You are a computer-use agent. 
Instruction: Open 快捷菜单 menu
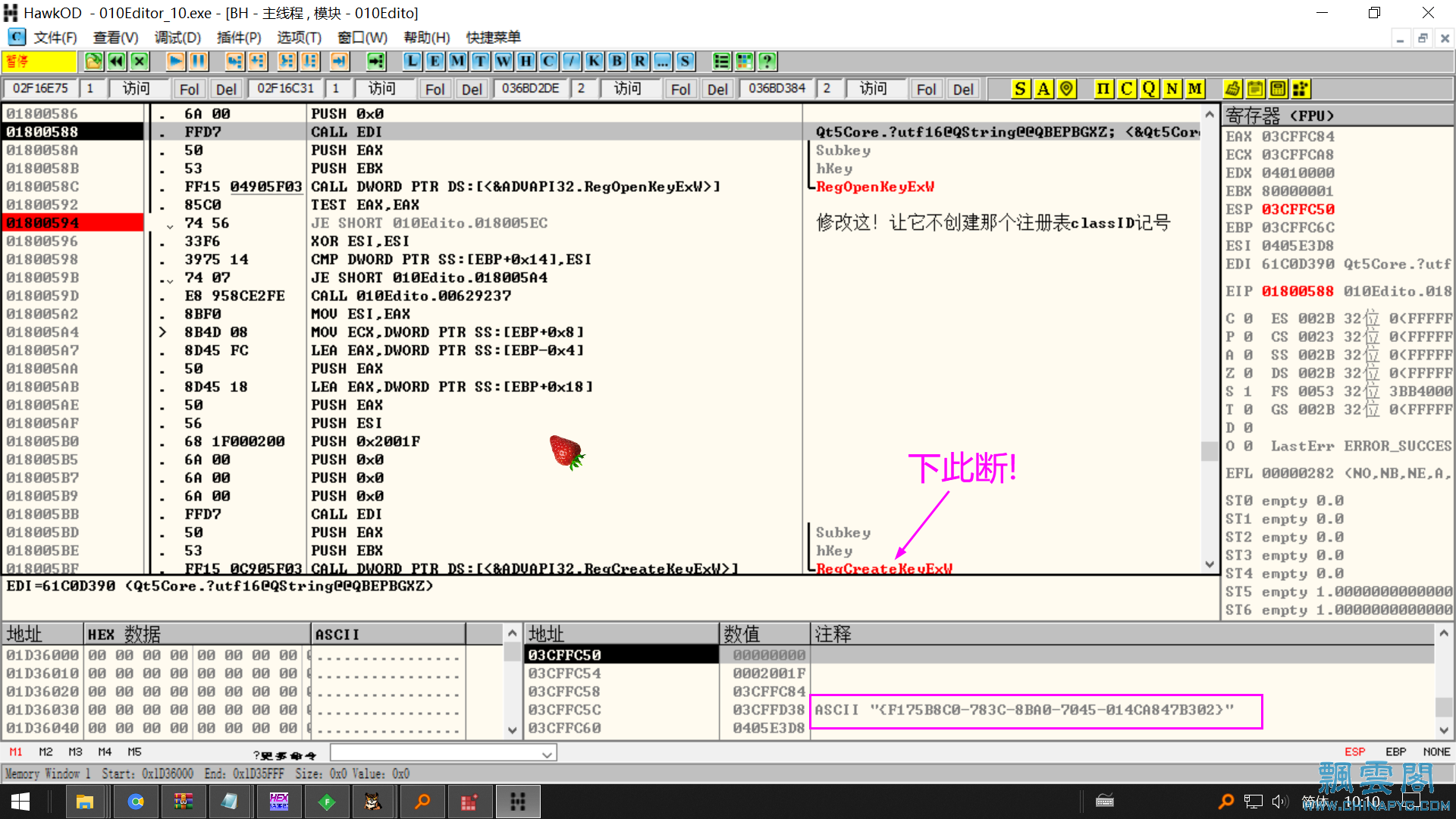pos(493,37)
